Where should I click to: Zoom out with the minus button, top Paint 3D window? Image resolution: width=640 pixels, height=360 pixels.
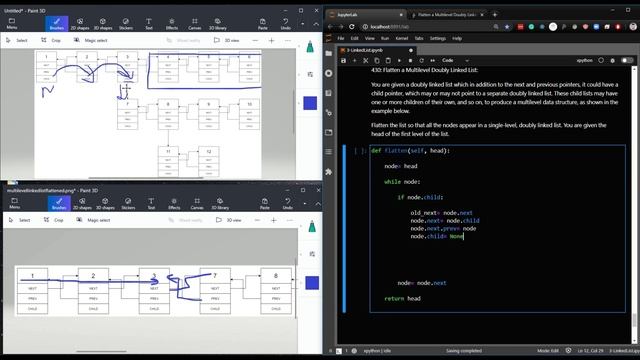click(255, 40)
